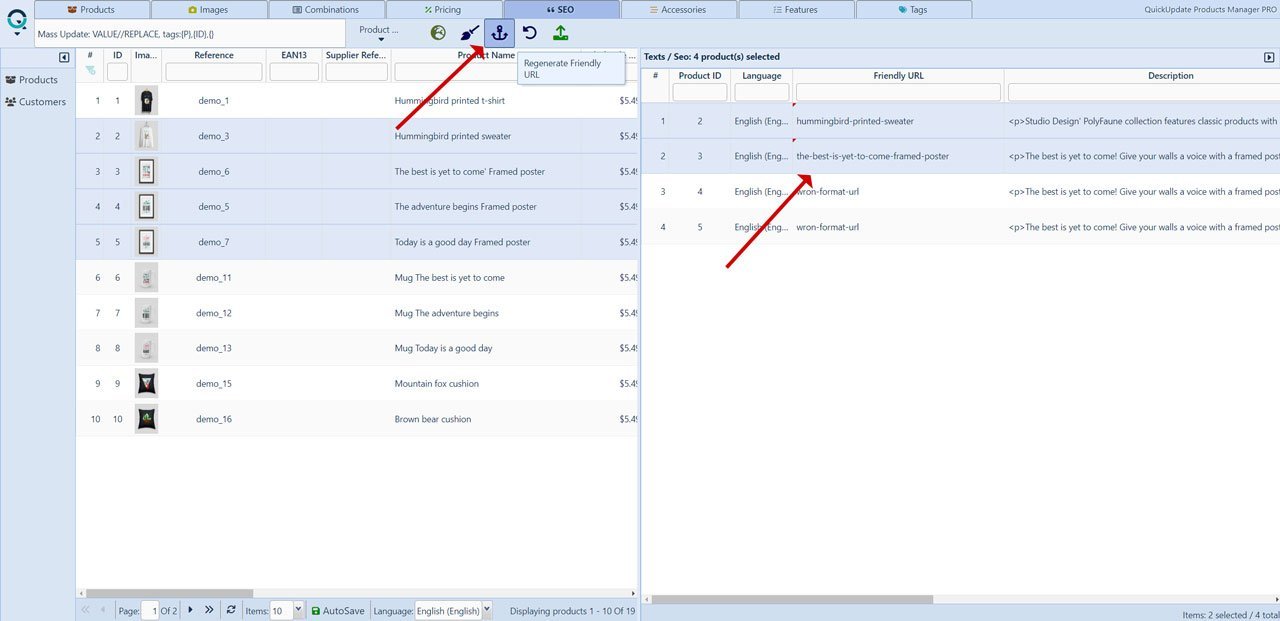
Task: Select the Mug Today is a good day row
Action: pos(357,348)
